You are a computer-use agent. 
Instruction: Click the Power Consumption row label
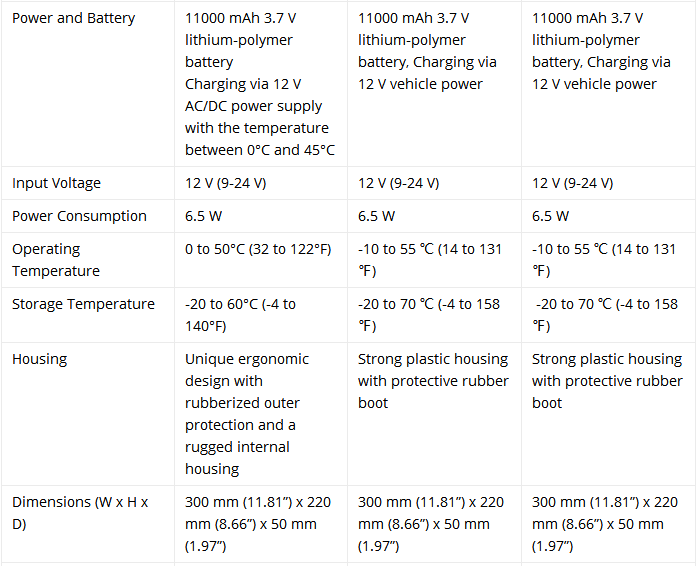click(x=79, y=216)
